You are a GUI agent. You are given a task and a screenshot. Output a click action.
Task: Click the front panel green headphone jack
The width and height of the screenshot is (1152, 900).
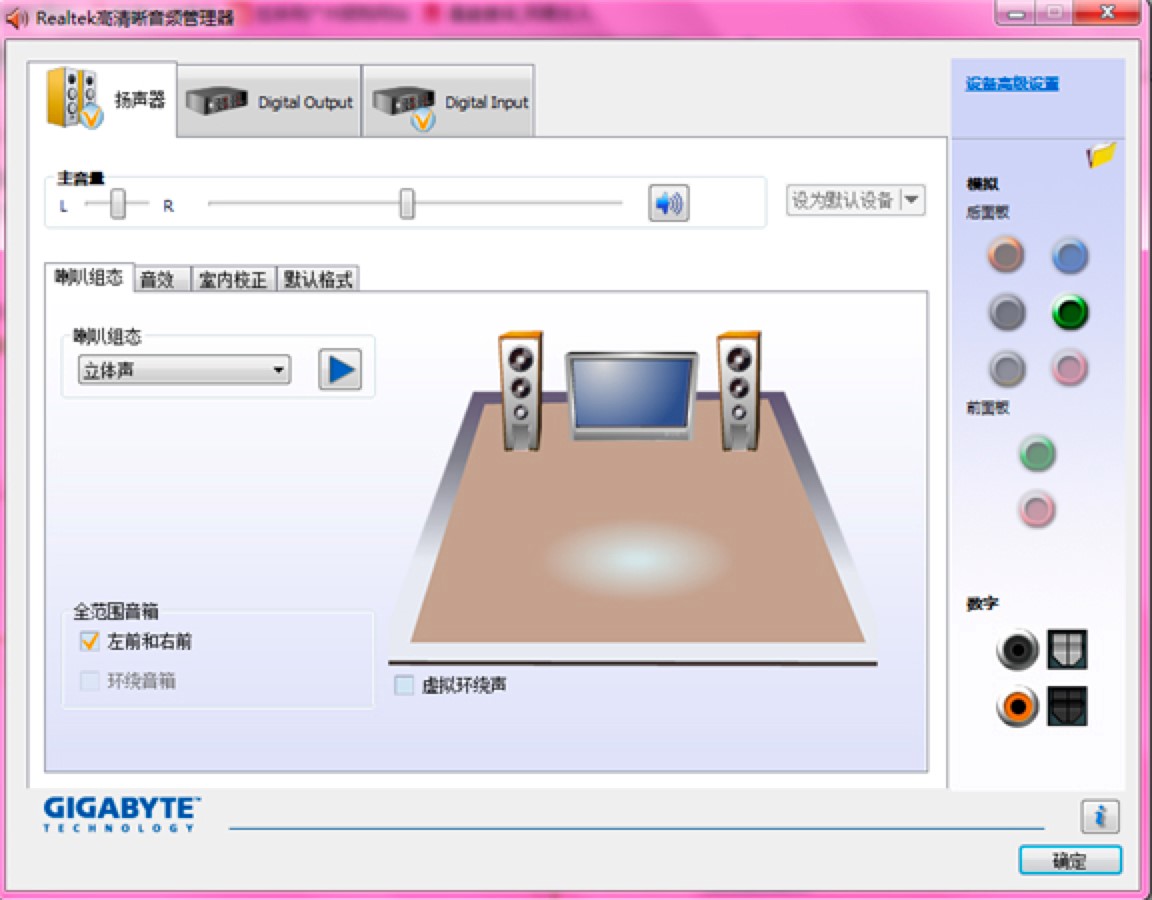tap(1037, 454)
